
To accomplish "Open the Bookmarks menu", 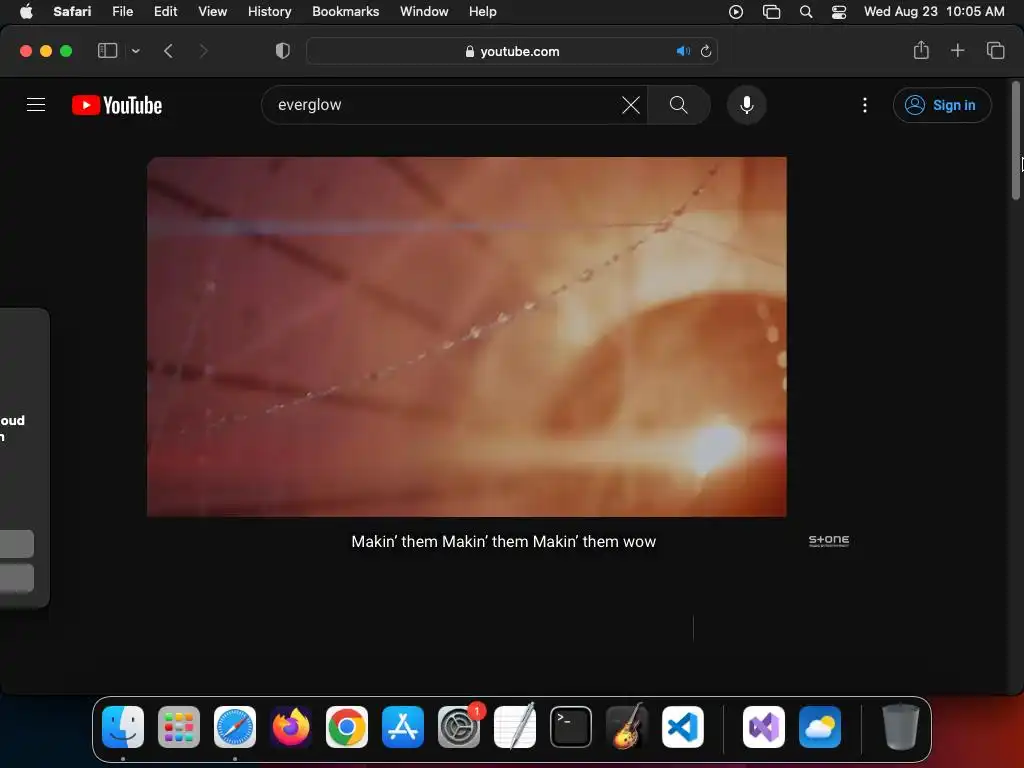I will point(345,11).
